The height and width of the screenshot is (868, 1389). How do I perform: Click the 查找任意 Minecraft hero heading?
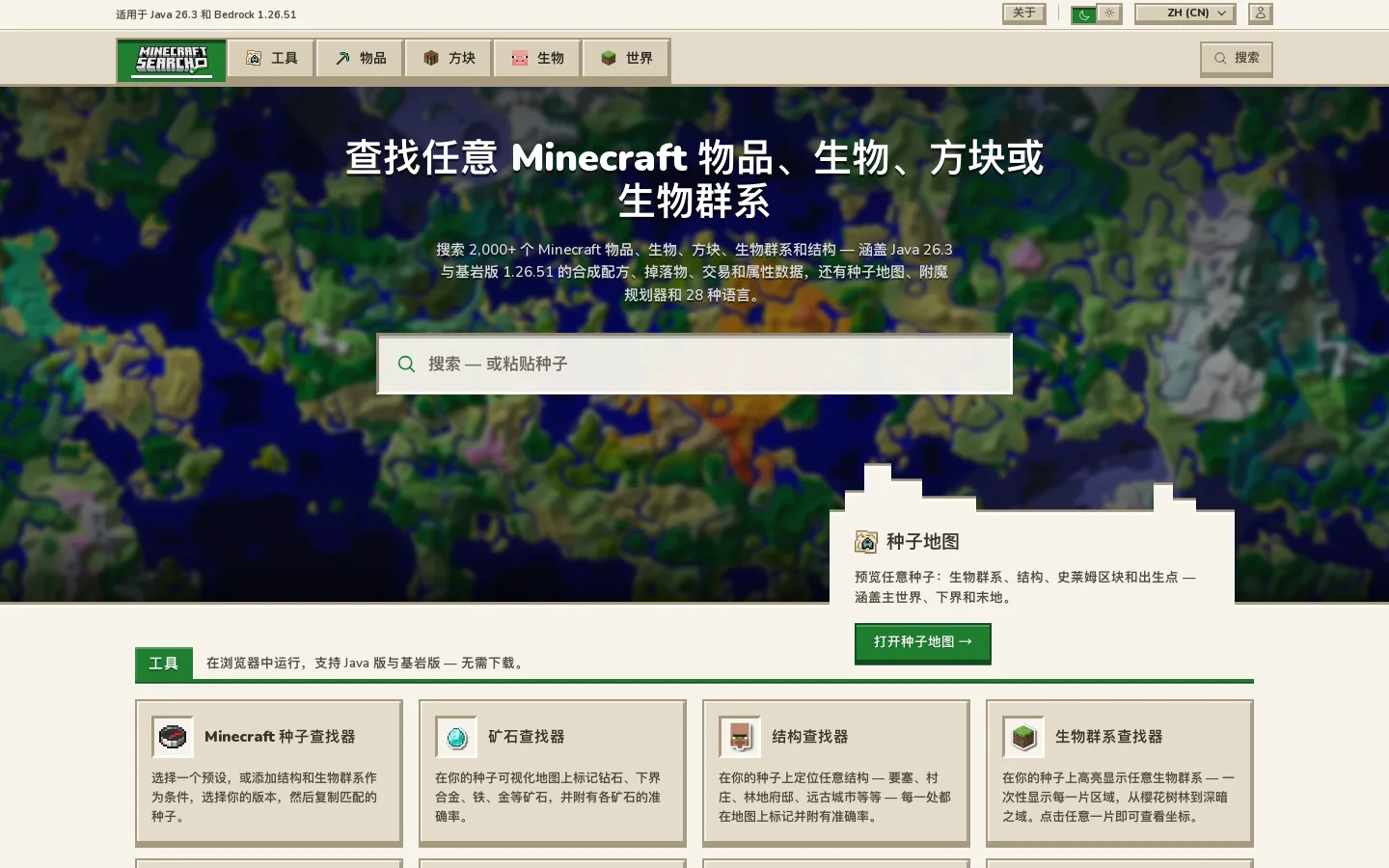pyautogui.click(x=694, y=179)
